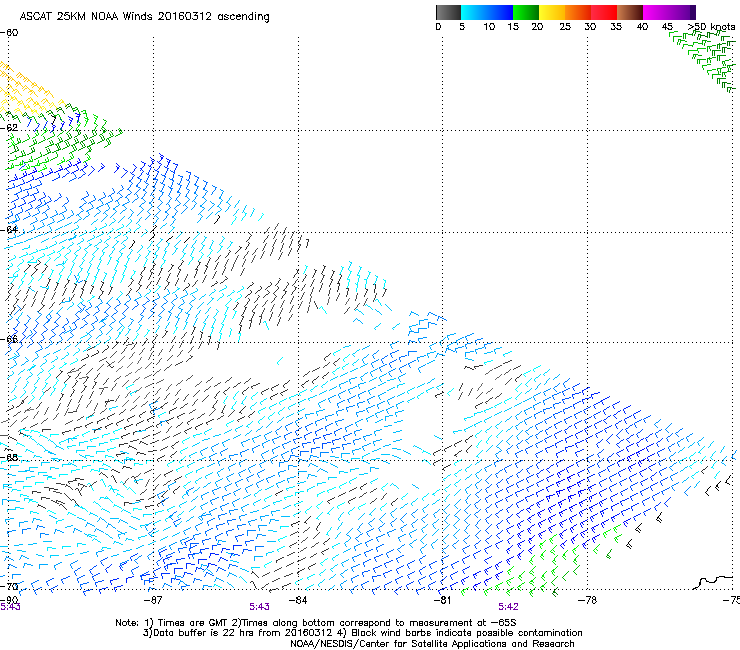Click the '-87' longitude label
740x650 pixels.
153,600
